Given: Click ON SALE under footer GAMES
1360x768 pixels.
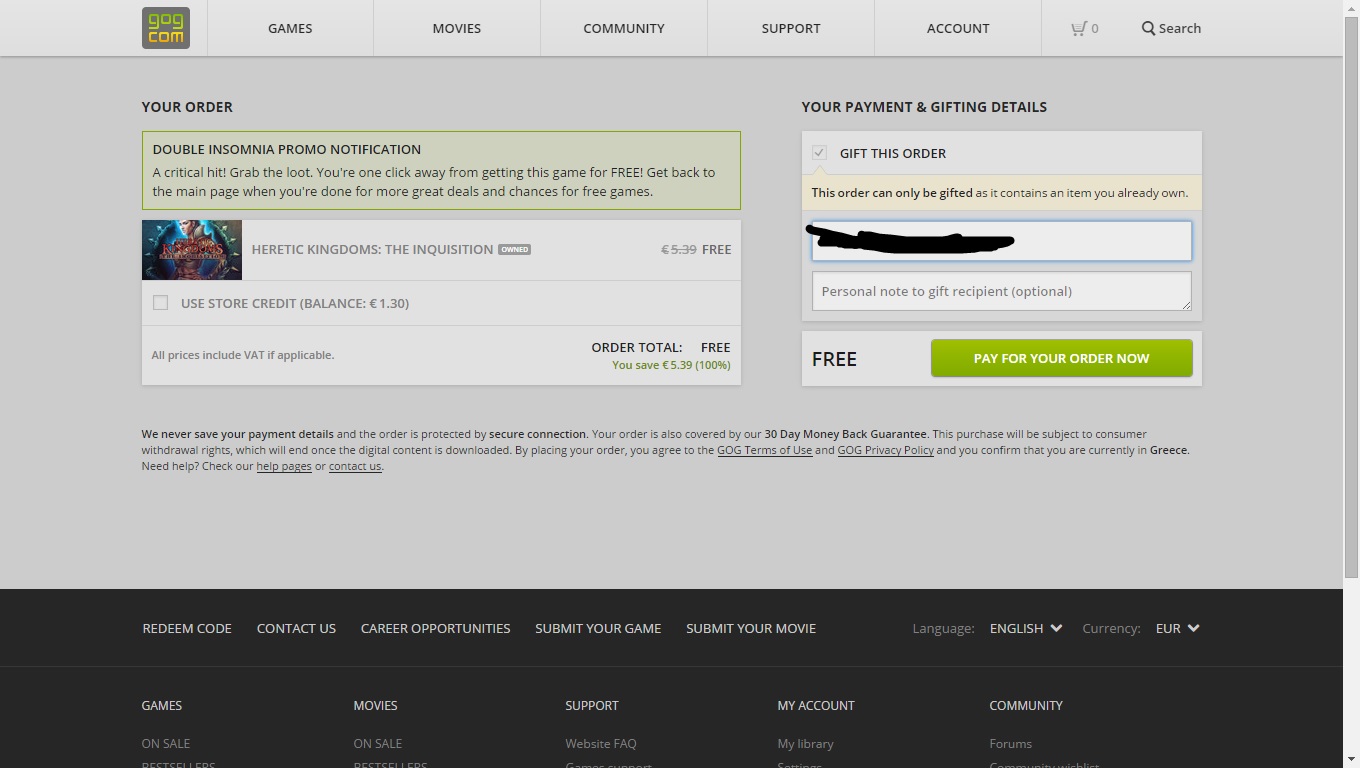Looking at the screenshot, I should tap(166, 743).
